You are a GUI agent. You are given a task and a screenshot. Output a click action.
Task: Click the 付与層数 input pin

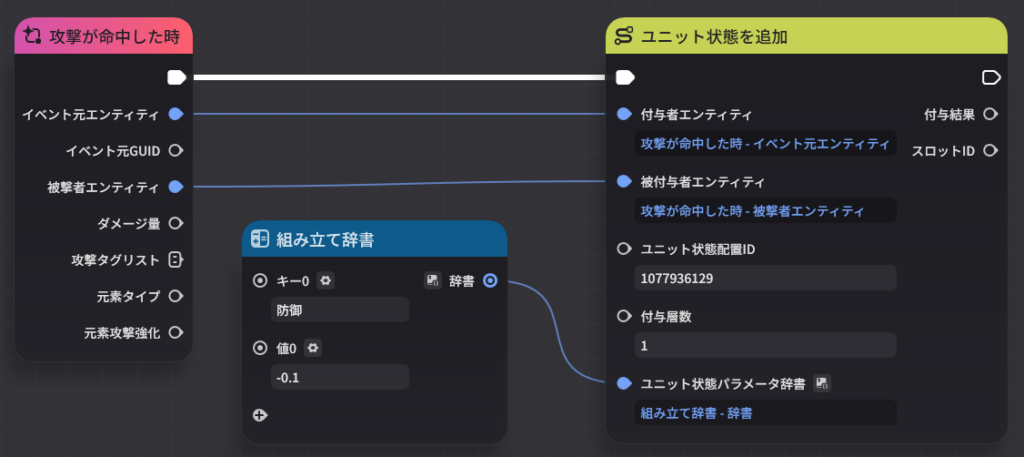tap(624, 316)
